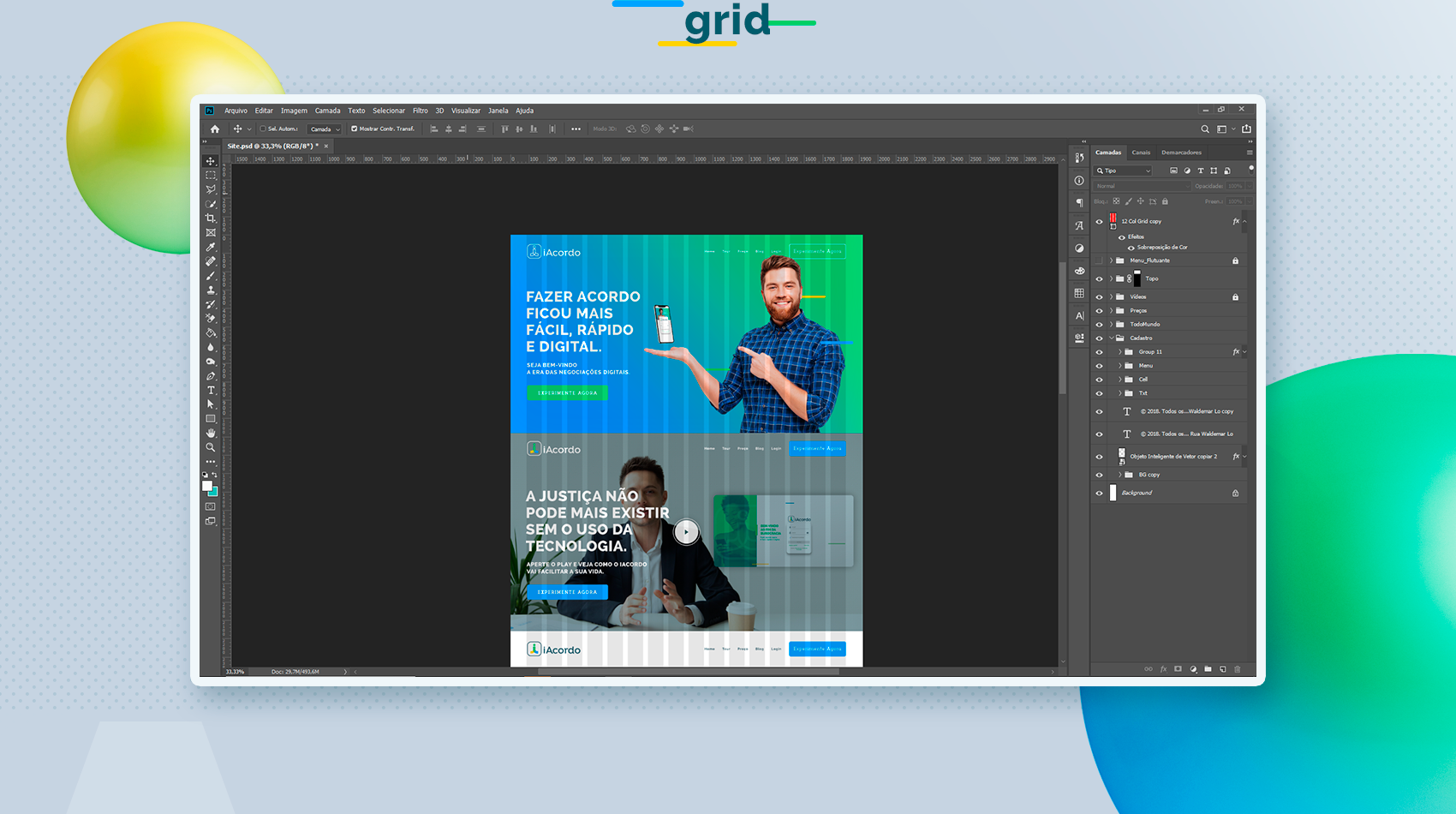The image size is (1456, 814).
Task: Select the Eraser tool
Action: coord(211,319)
